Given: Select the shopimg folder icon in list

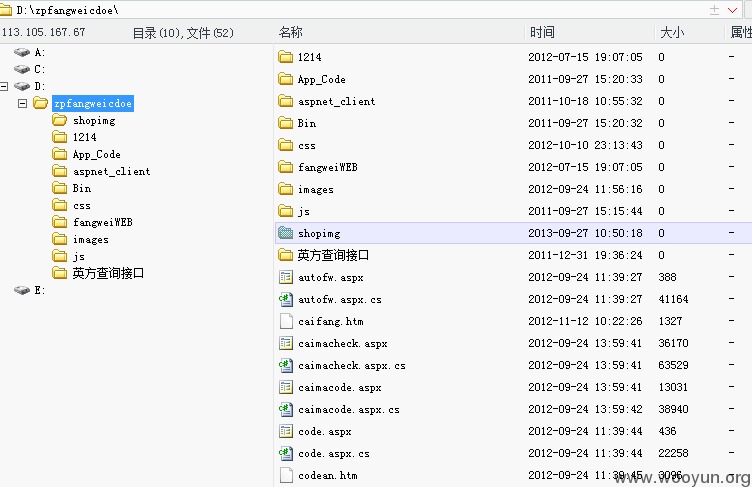Looking at the screenshot, I should 286,233.
